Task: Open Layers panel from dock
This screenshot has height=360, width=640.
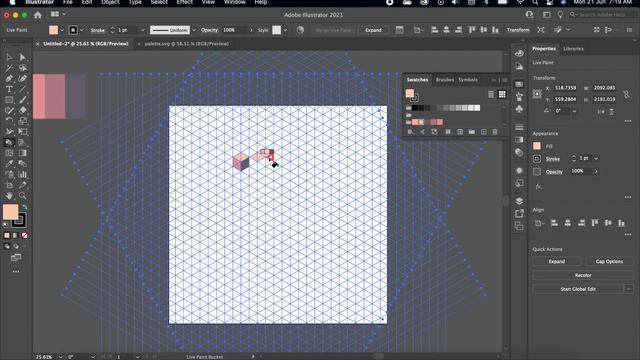Action: (x=519, y=201)
